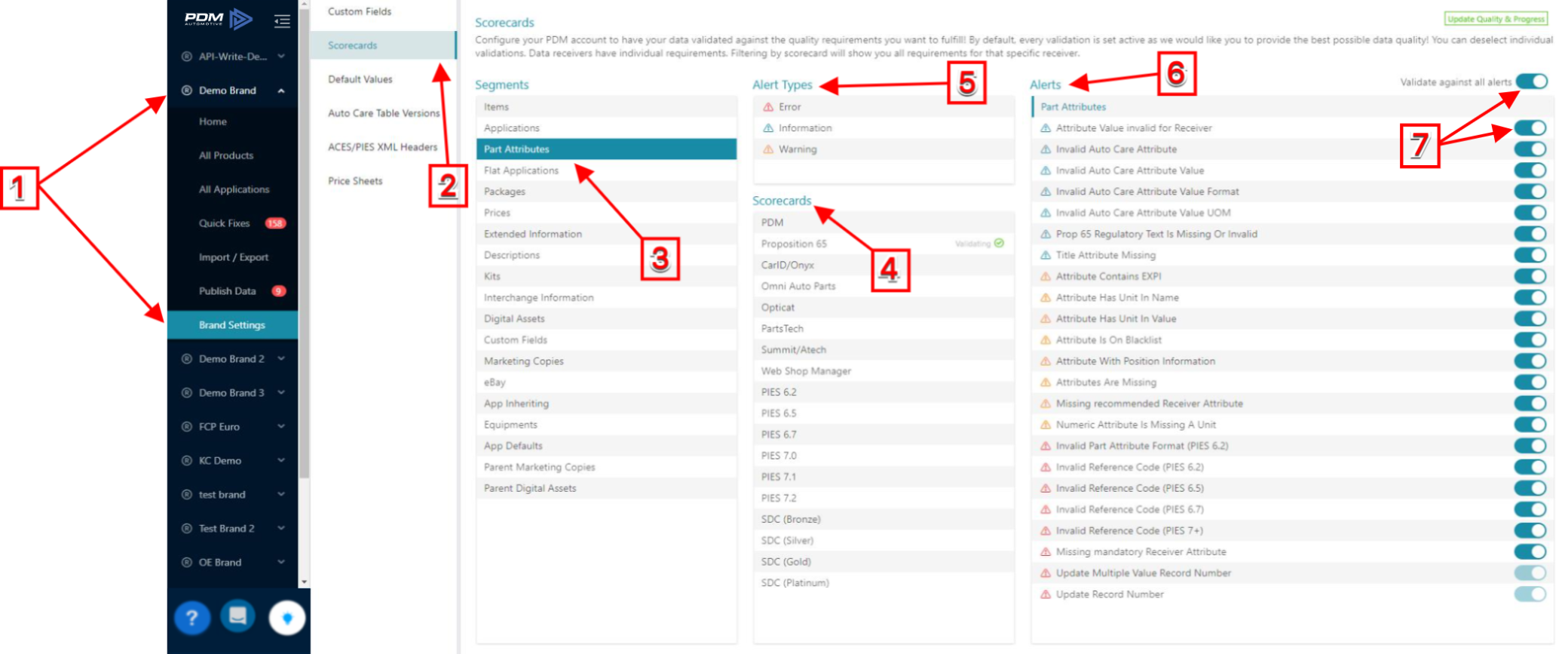Select the SDC (Gold) scorecard
The width and height of the screenshot is (1568, 654).
point(884,562)
